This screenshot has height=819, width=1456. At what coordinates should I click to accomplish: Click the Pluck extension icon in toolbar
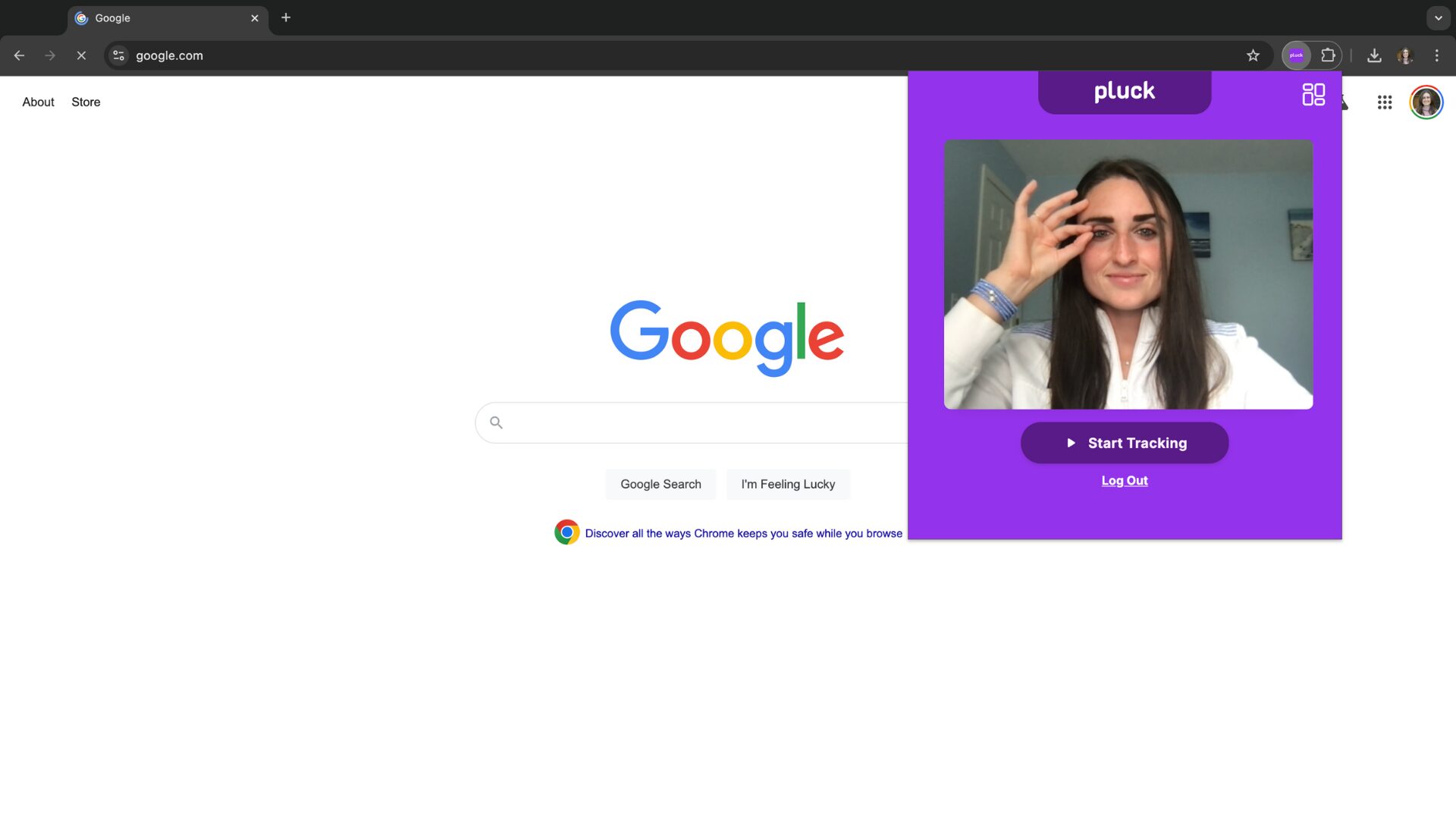(1296, 55)
